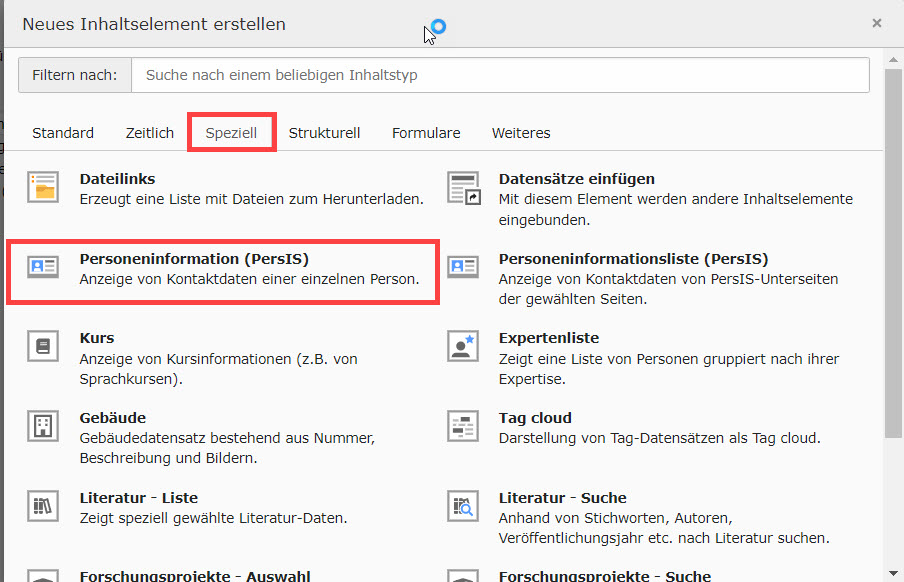Select the Literatur - Suche search icon

(x=463, y=506)
